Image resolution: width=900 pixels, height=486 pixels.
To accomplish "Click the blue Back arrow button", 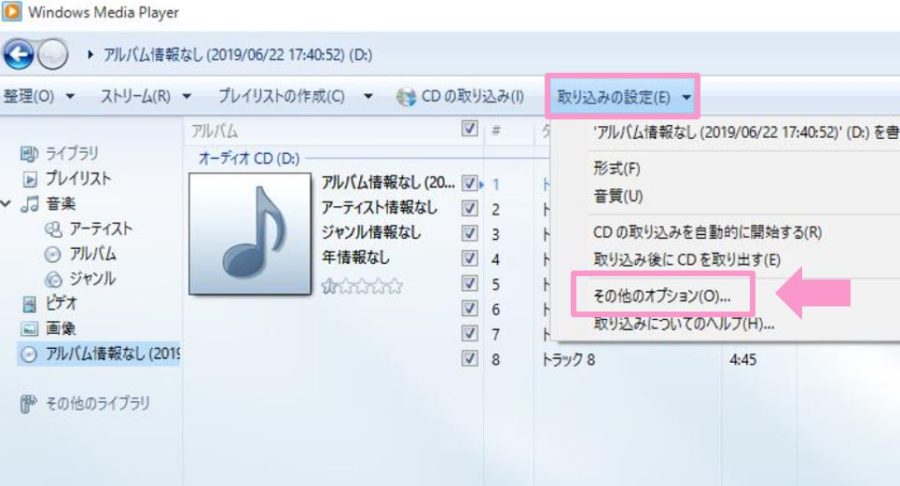I will click(18, 55).
